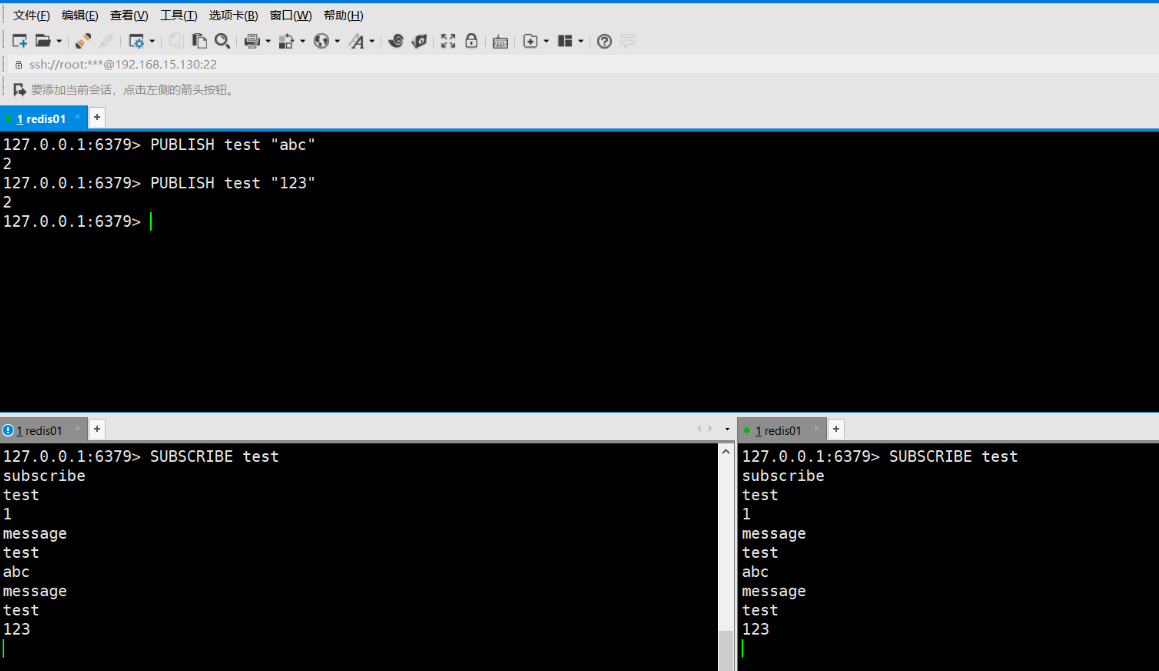Viewport: 1159px width, 671px height.
Task: Expand the globe encoding dropdown arrow
Action: coord(337,42)
